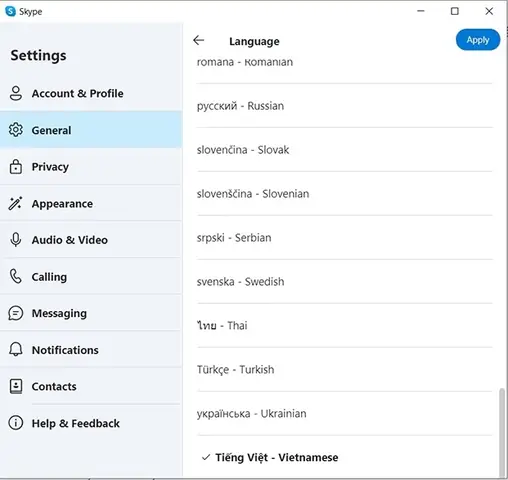
Task: Open General settings section
Action: (91, 130)
